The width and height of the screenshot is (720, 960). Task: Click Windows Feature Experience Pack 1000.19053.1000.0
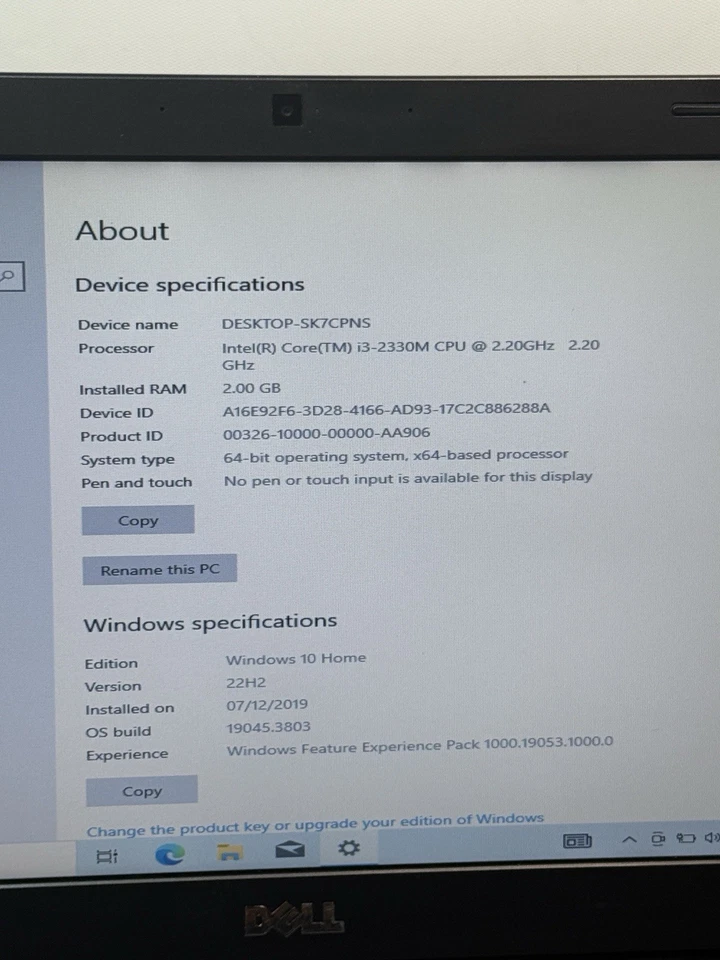click(419, 746)
